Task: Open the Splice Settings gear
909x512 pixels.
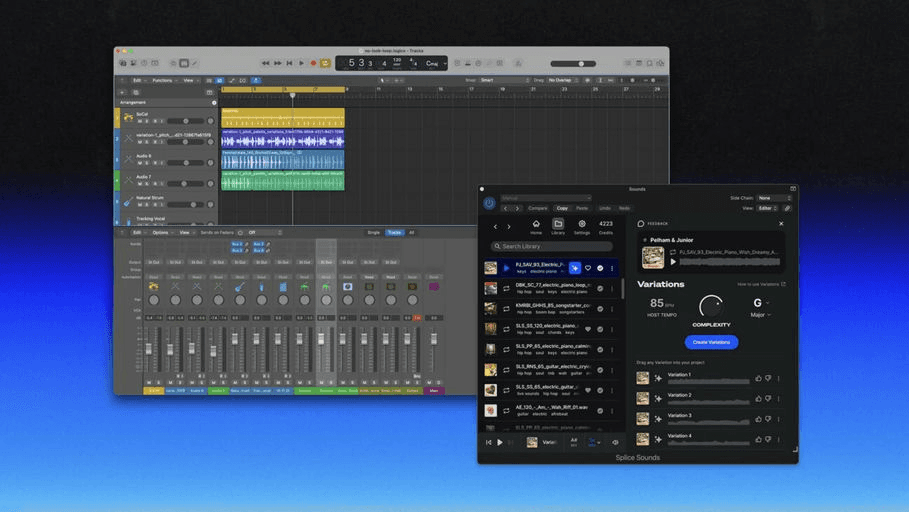Action: 582,226
